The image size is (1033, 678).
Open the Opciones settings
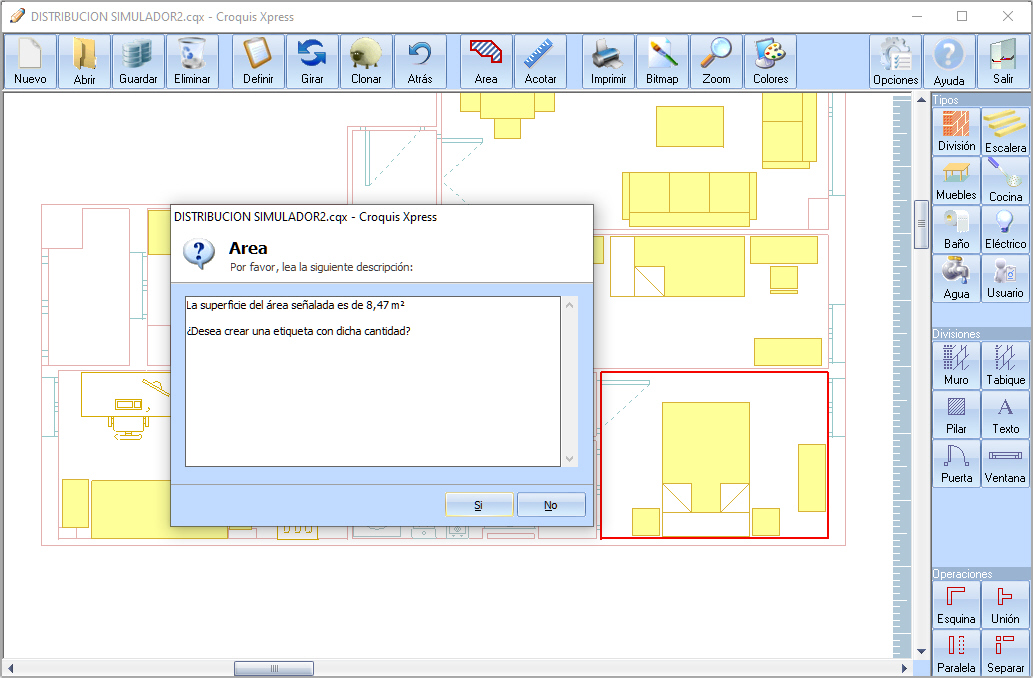895,61
